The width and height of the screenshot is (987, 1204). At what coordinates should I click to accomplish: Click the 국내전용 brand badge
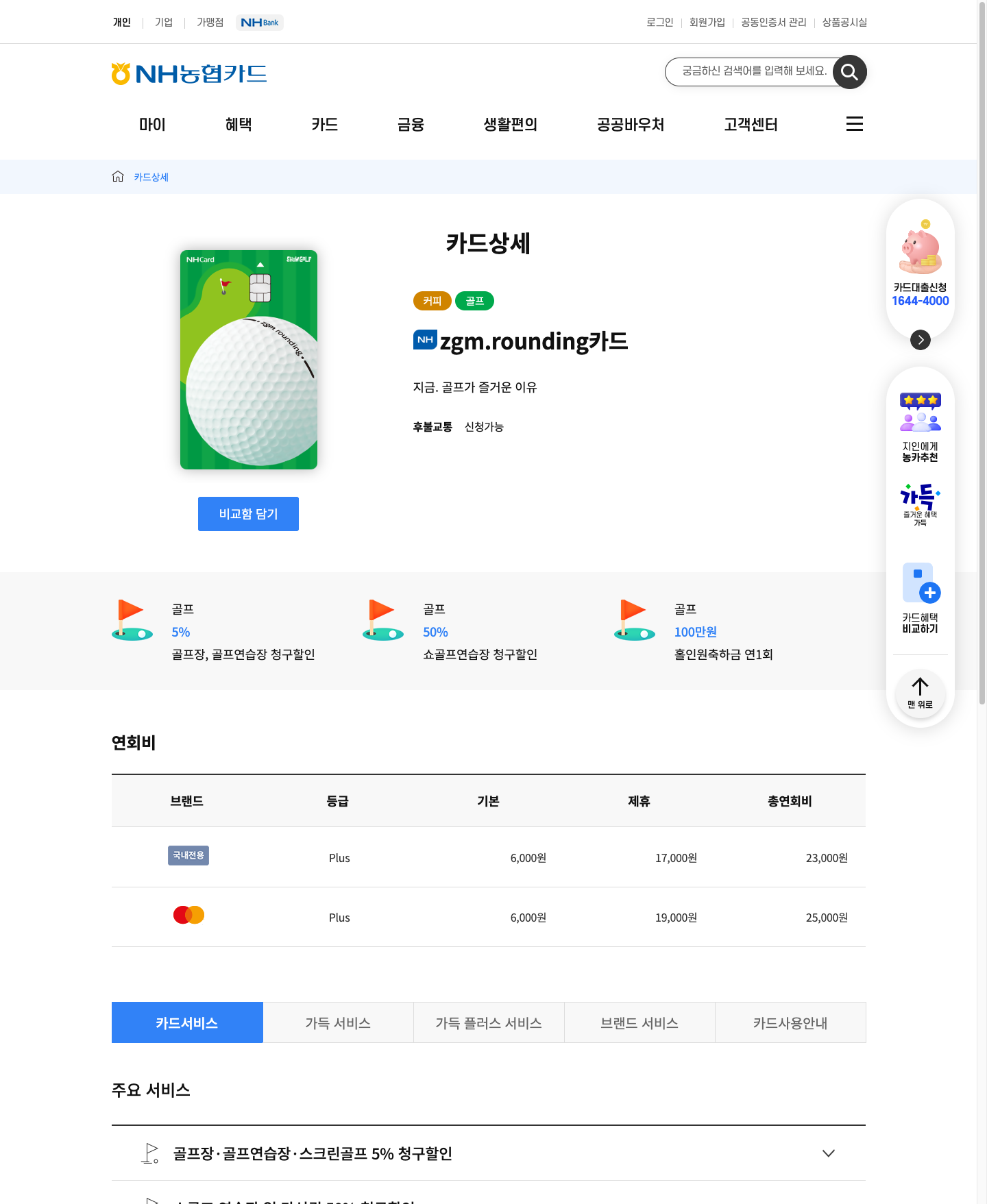tap(188, 855)
